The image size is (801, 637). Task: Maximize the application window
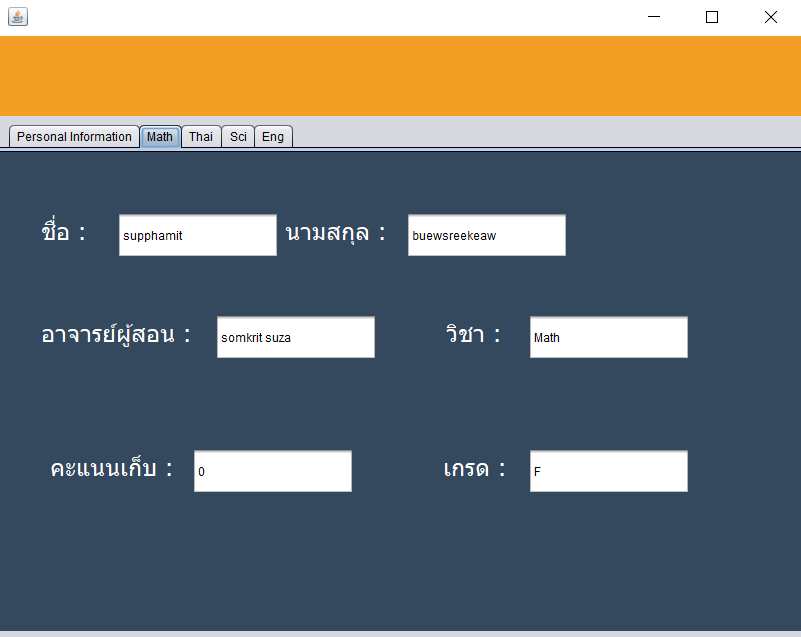pyautogui.click(x=711, y=17)
